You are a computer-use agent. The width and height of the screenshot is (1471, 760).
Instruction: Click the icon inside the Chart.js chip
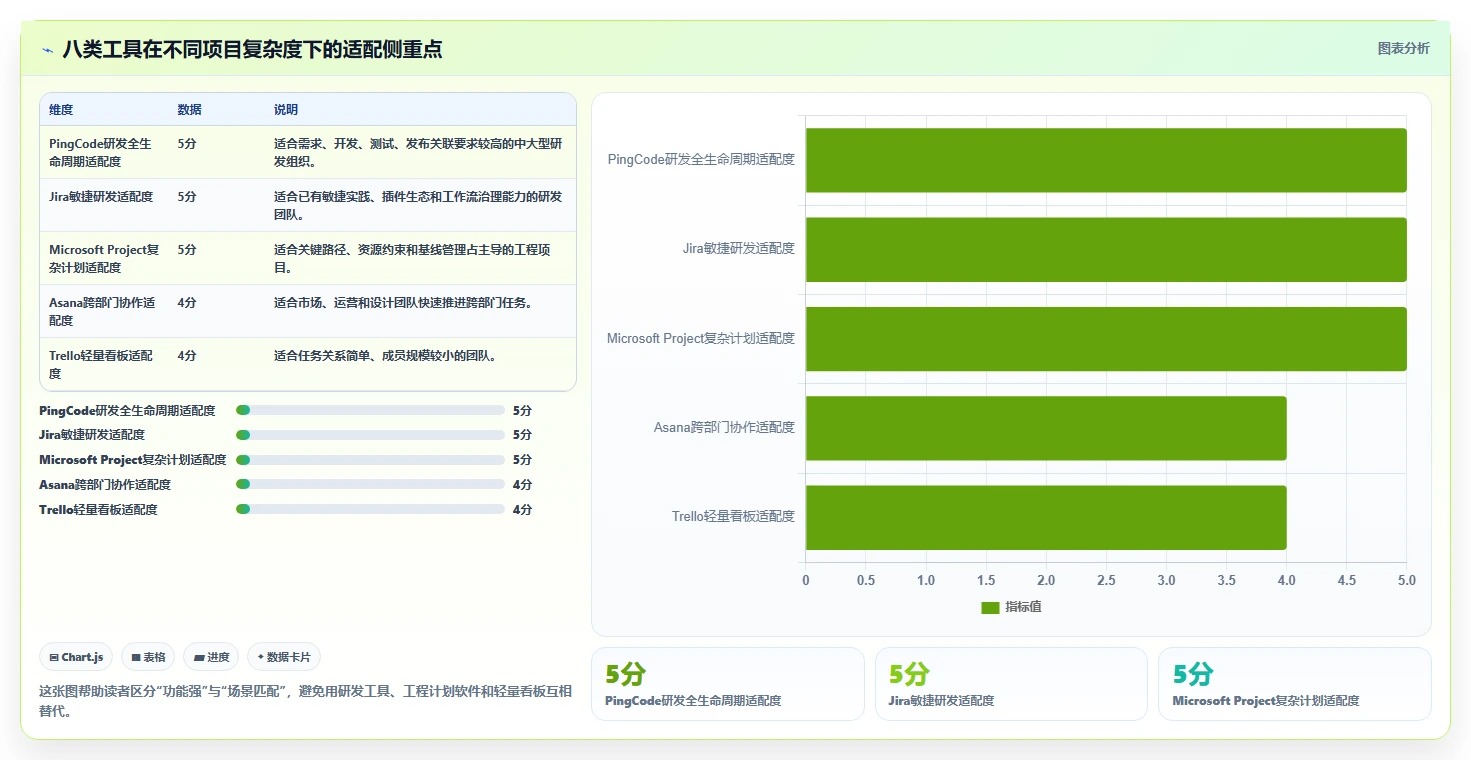point(54,657)
